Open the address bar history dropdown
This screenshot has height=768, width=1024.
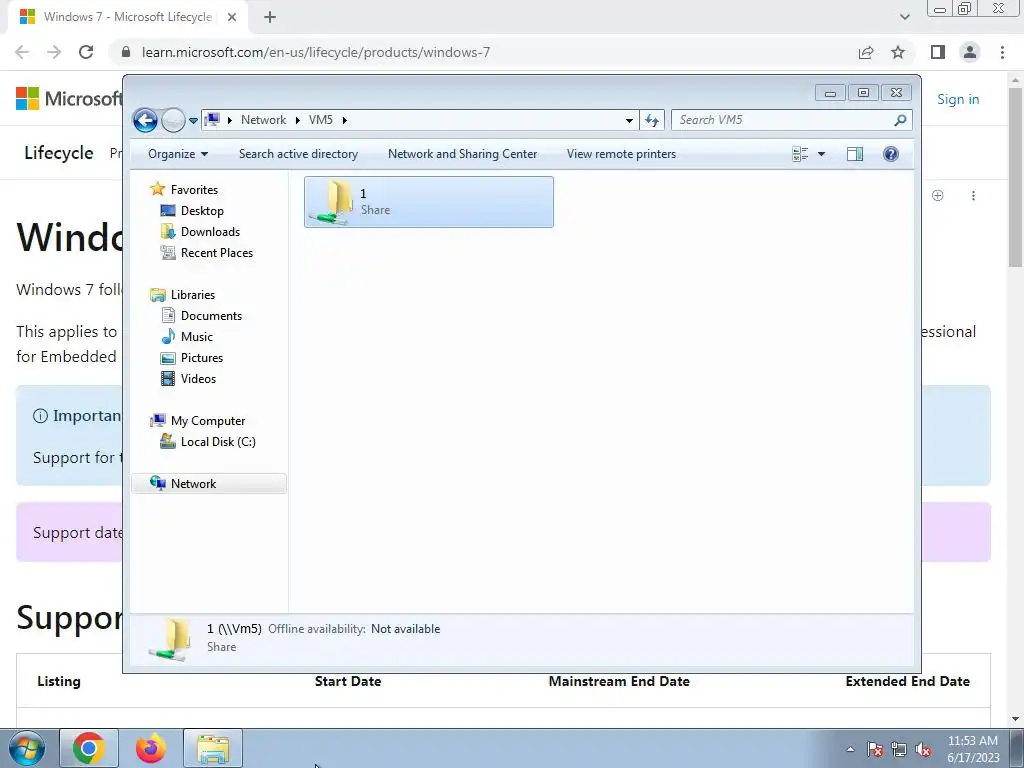point(629,120)
